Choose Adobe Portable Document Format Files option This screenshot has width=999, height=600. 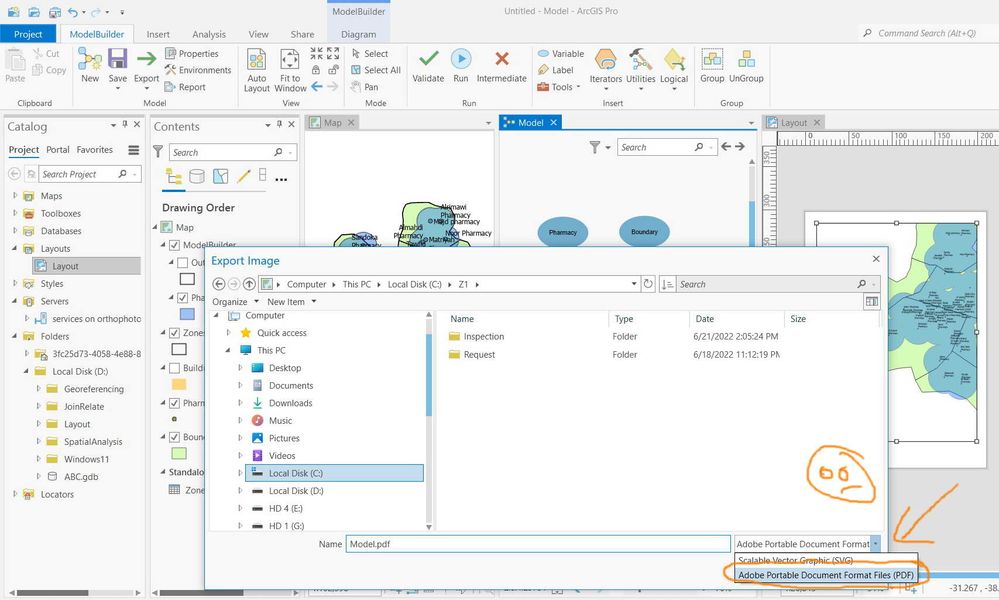825,575
